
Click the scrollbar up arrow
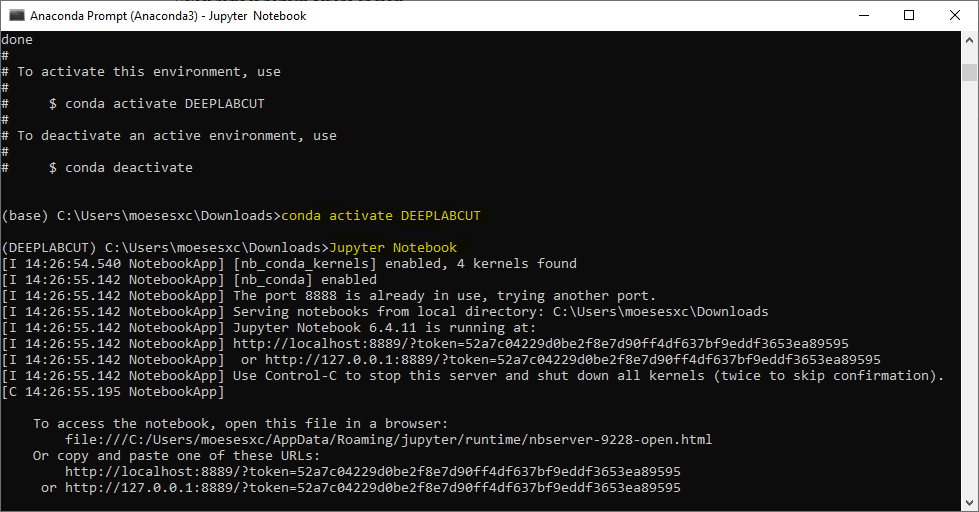pos(969,40)
